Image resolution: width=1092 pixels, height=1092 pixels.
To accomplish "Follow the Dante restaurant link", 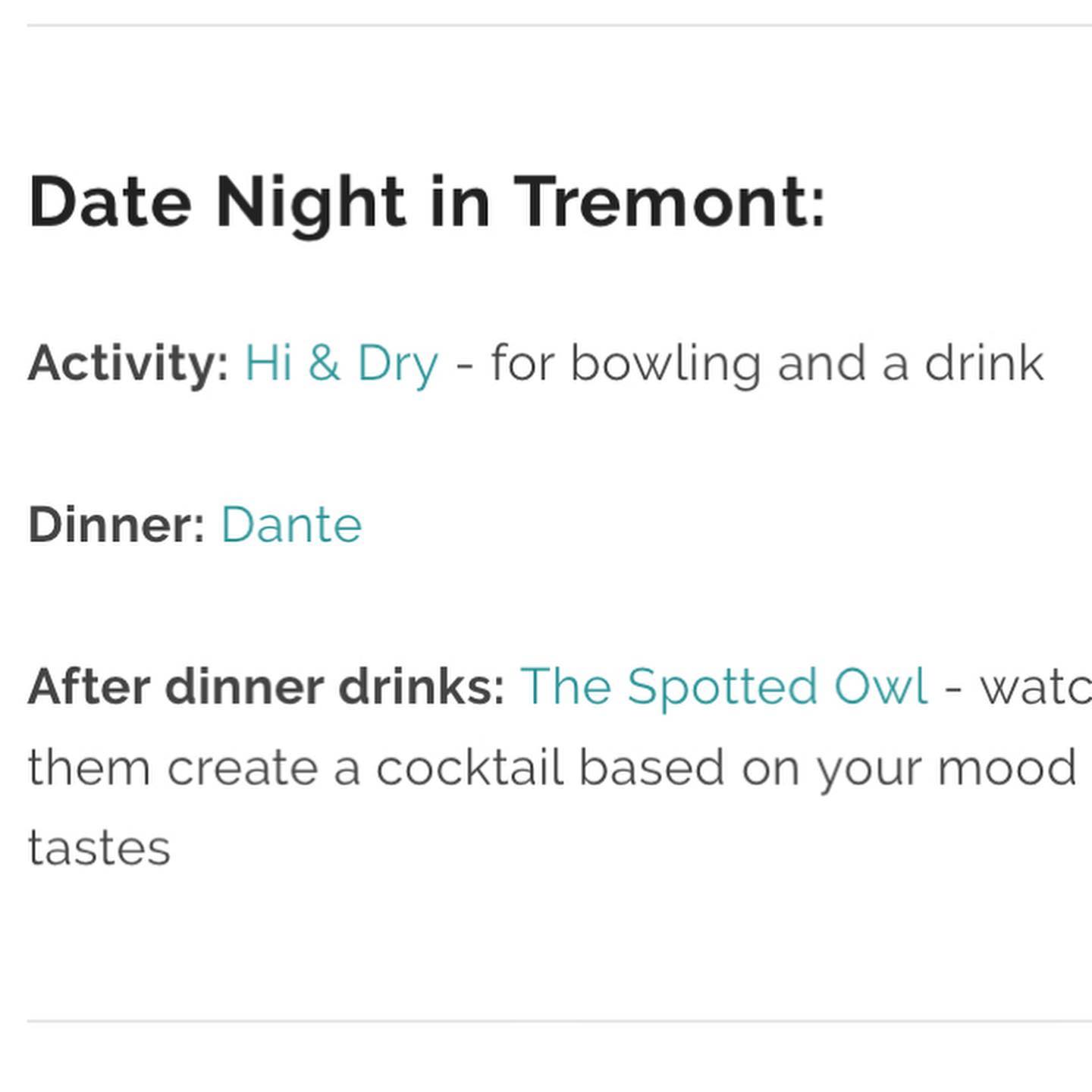I will tap(291, 525).
